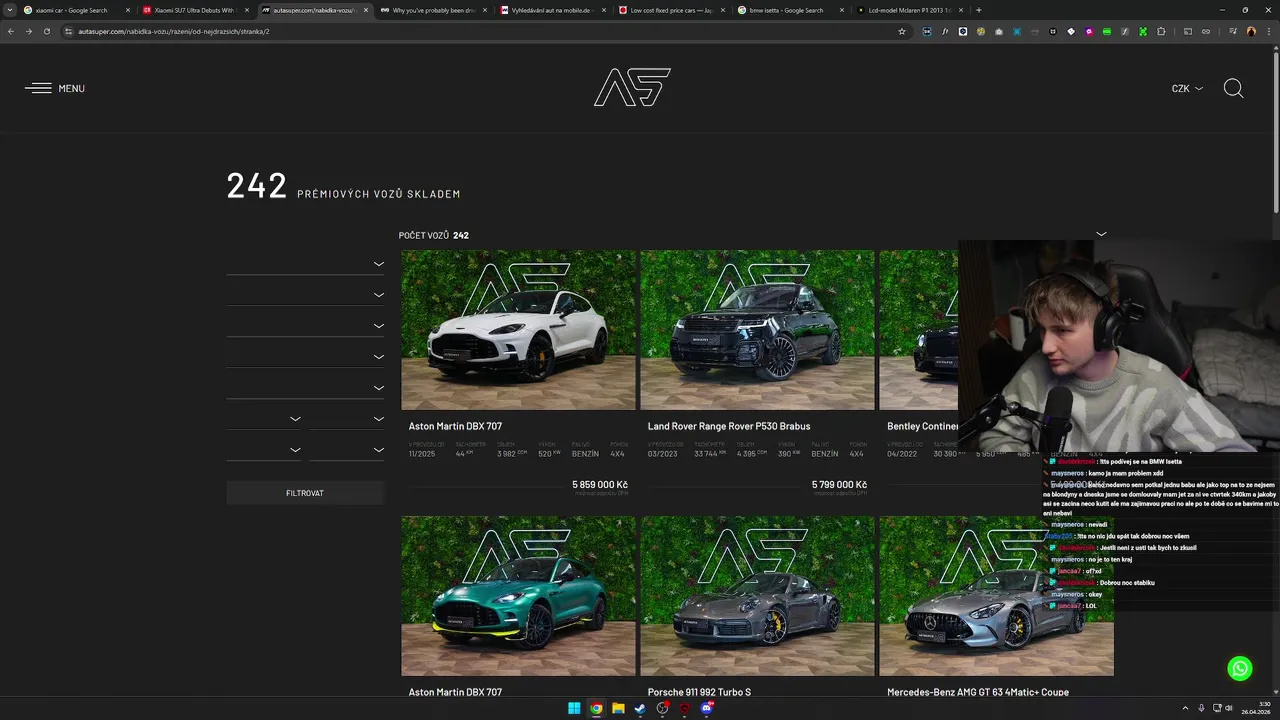Click the 5 799 000 Kč price

tap(839, 485)
